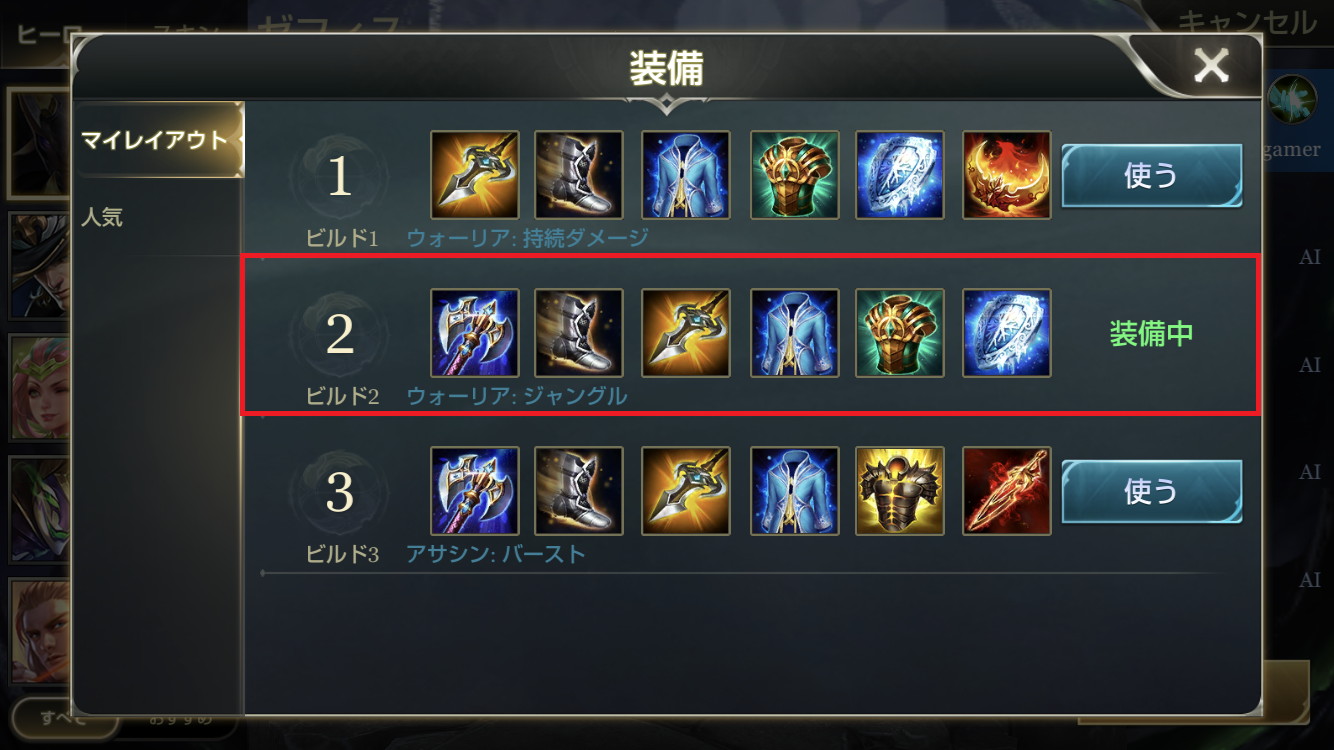Tap the pink-haired hero portrait on left
This screenshot has width=1334, height=750.
tap(38, 387)
